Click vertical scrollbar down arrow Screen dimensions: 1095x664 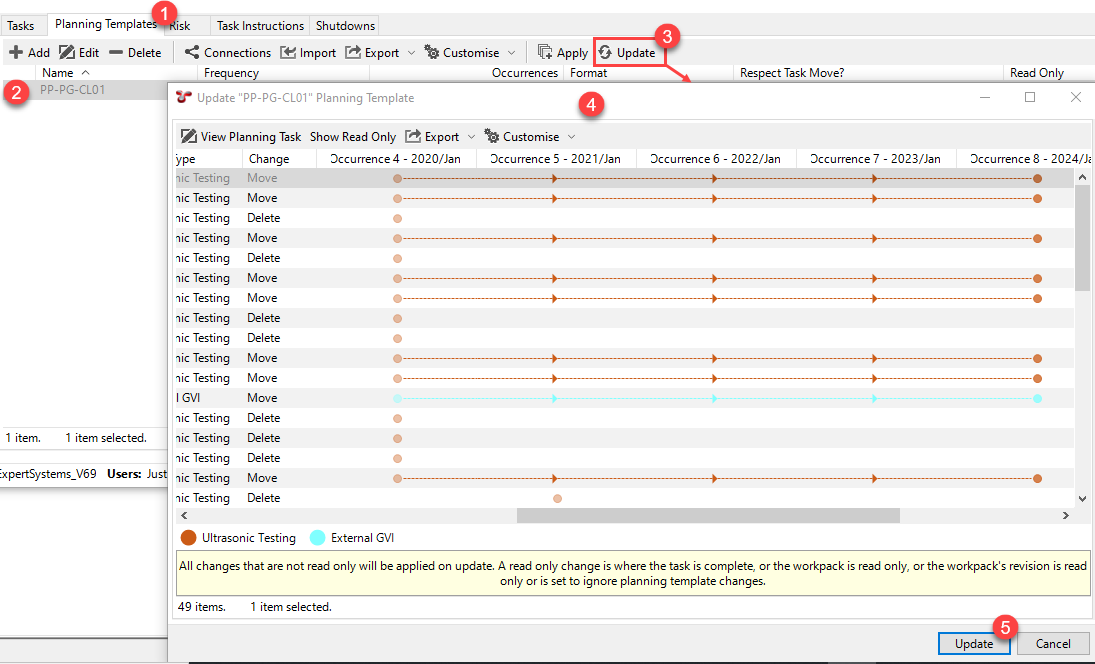(1082, 499)
